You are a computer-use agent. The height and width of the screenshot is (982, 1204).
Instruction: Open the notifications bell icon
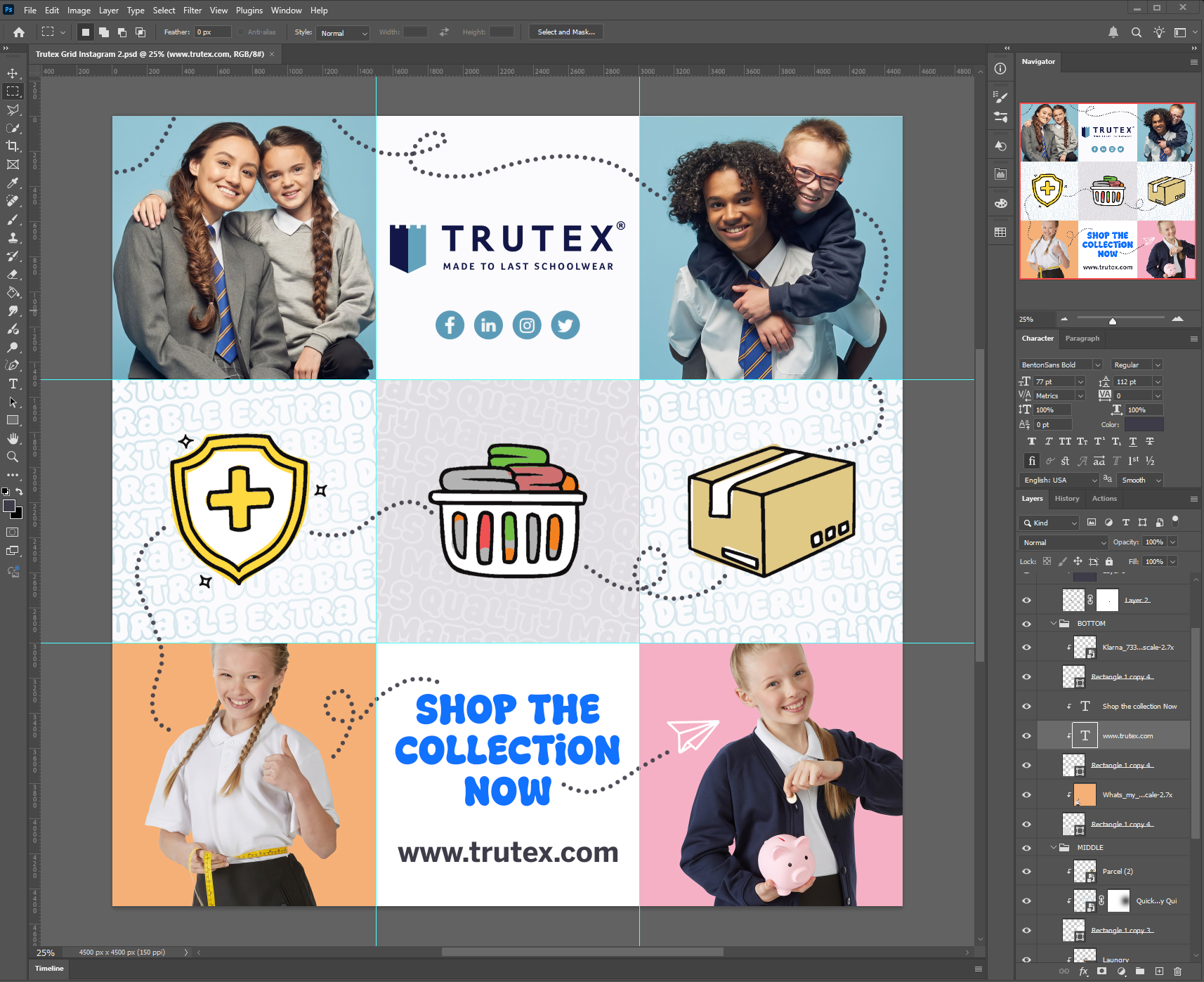tap(1113, 32)
